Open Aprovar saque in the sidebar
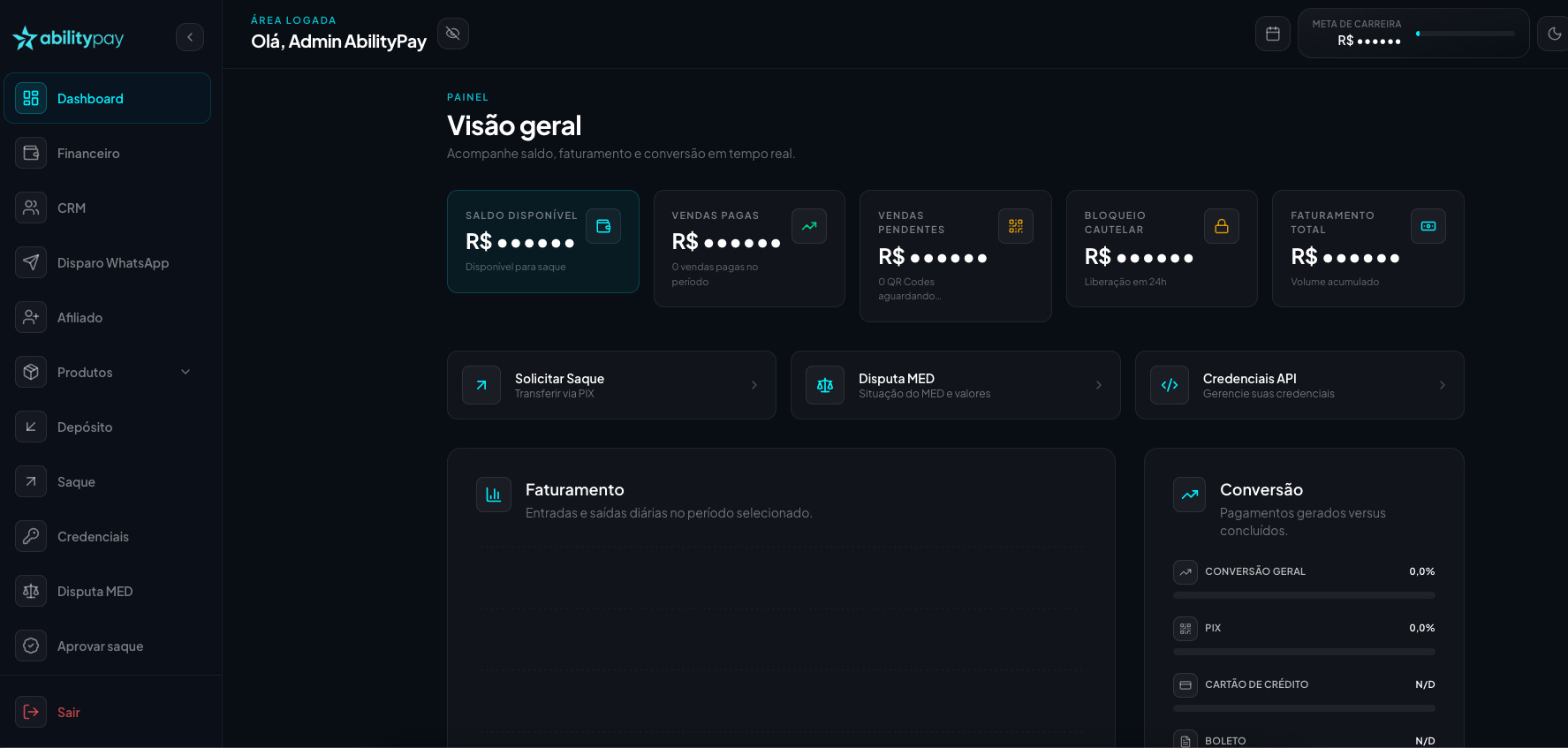 (x=107, y=646)
